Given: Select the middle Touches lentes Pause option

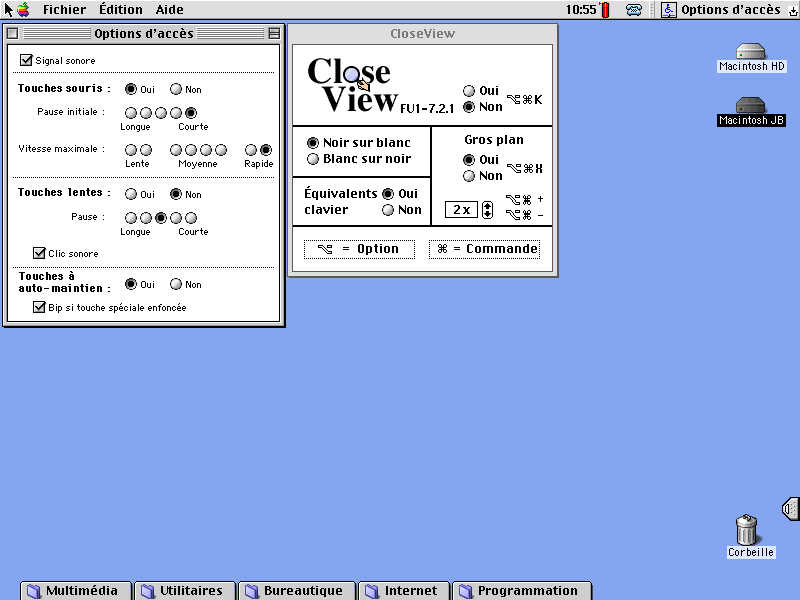Looking at the screenshot, I should [x=161, y=218].
